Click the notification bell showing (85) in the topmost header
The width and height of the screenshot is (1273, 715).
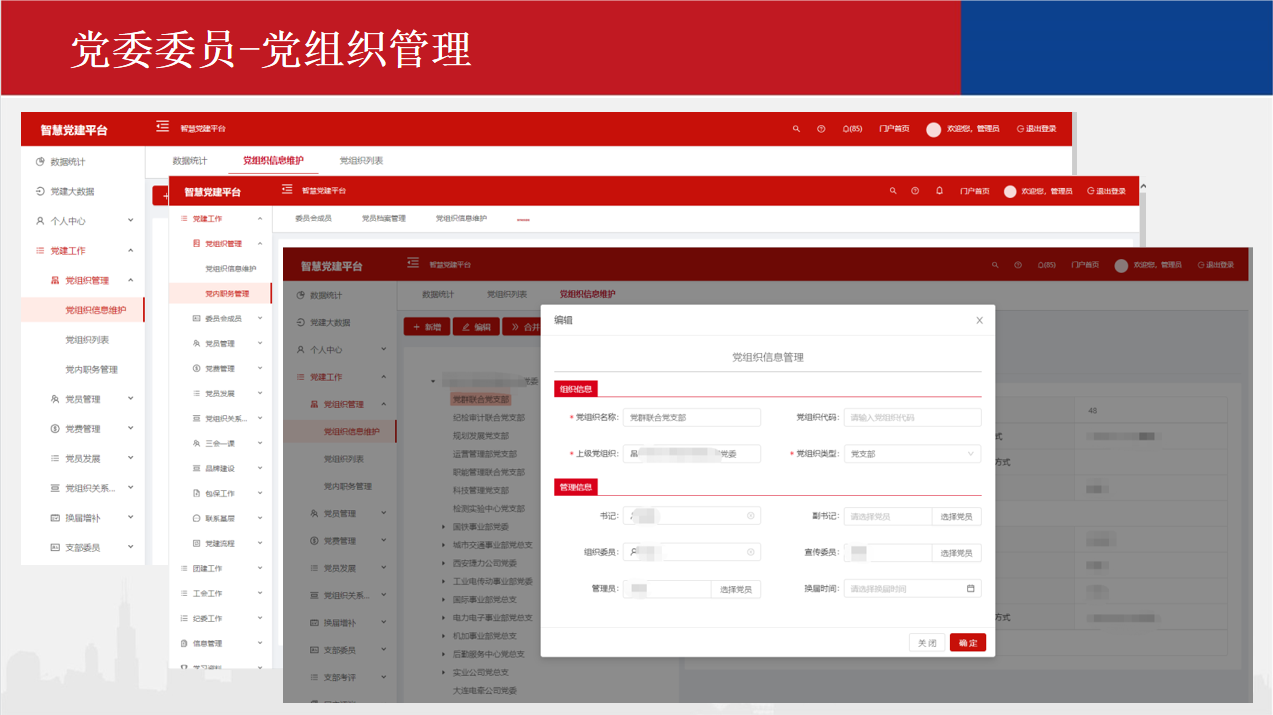[x=851, y=129]
